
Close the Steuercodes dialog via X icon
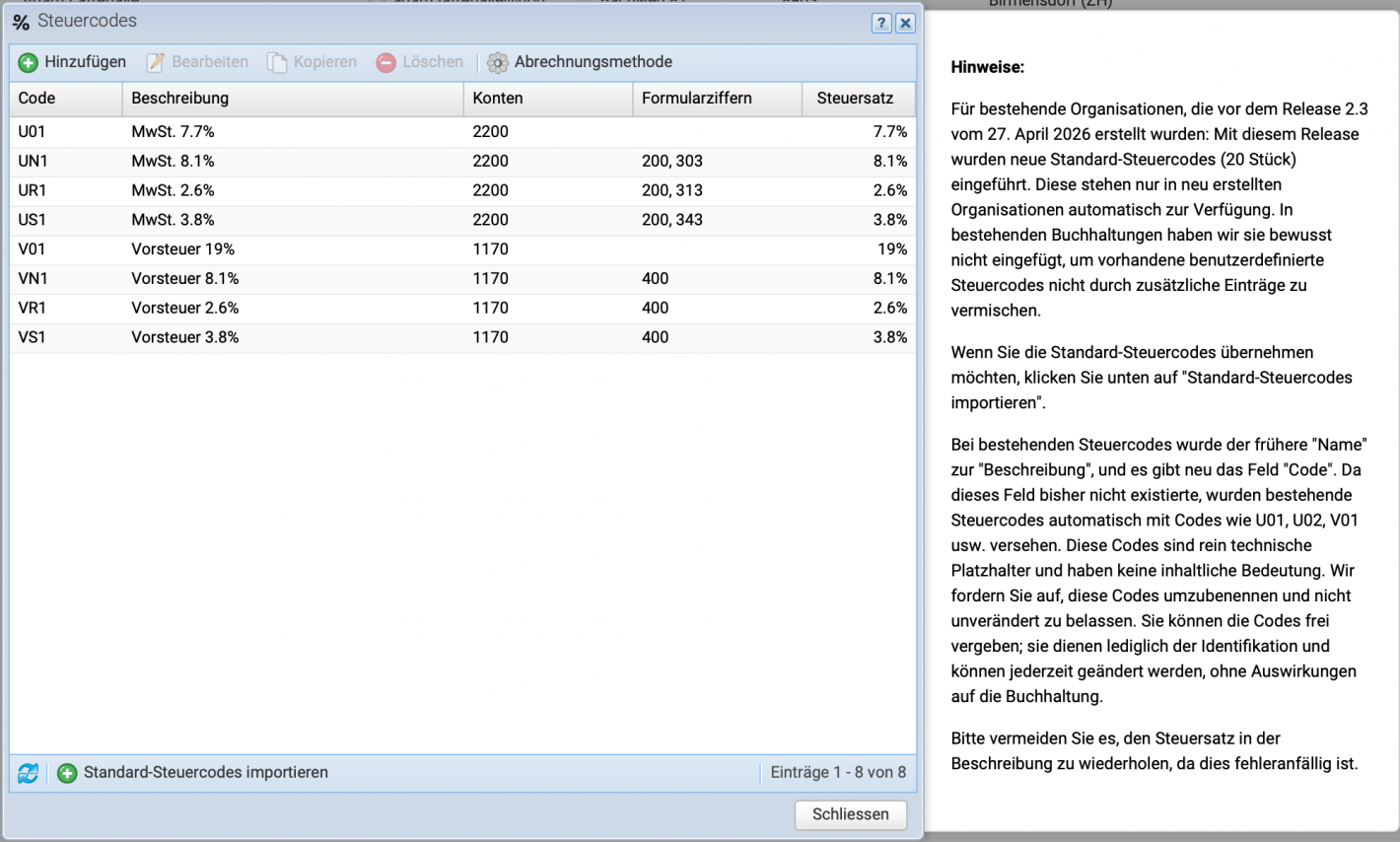[x=905, y=24]
